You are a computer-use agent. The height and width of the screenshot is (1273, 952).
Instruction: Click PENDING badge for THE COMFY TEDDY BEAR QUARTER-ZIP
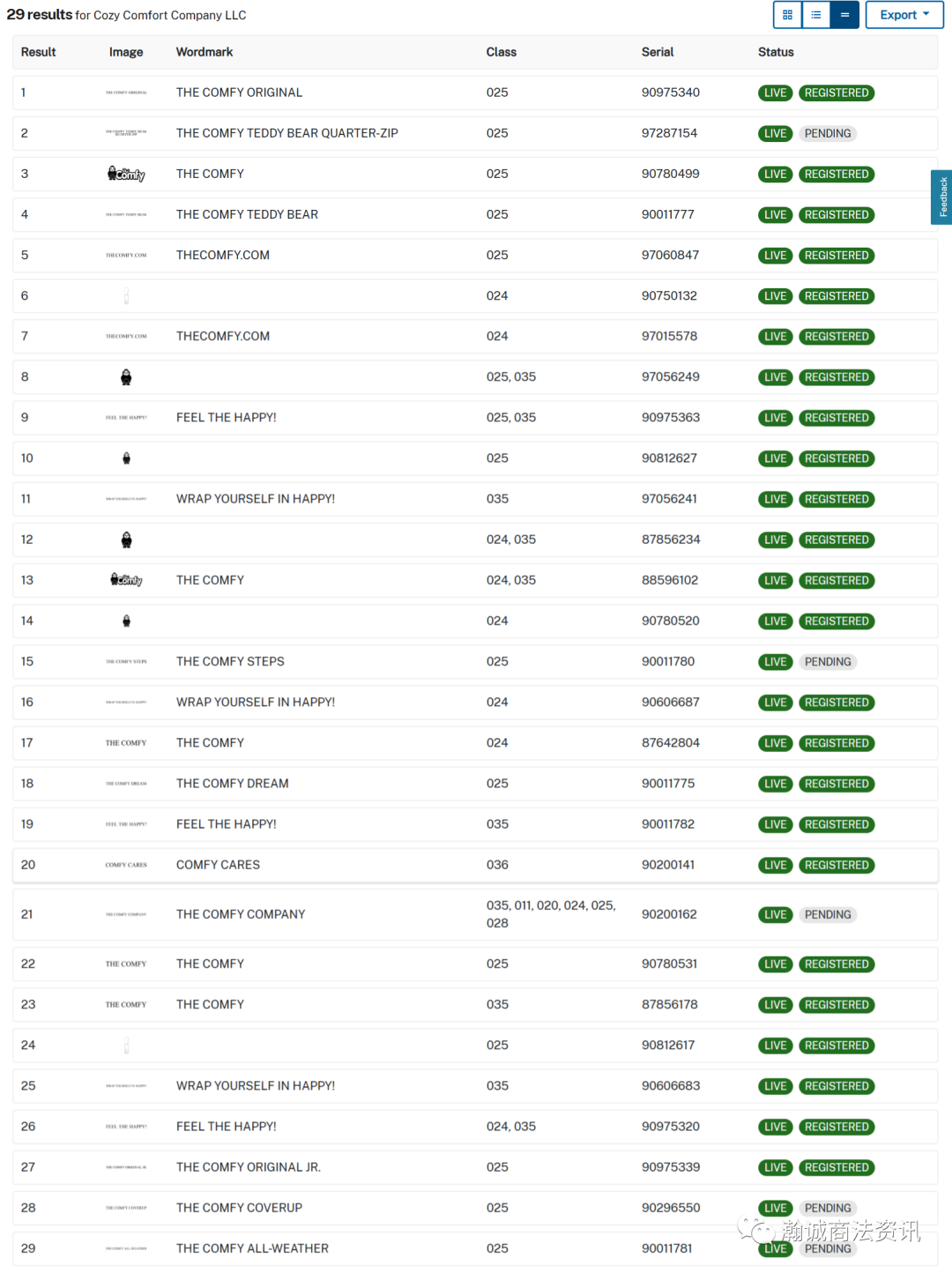[x=828, y=133]
